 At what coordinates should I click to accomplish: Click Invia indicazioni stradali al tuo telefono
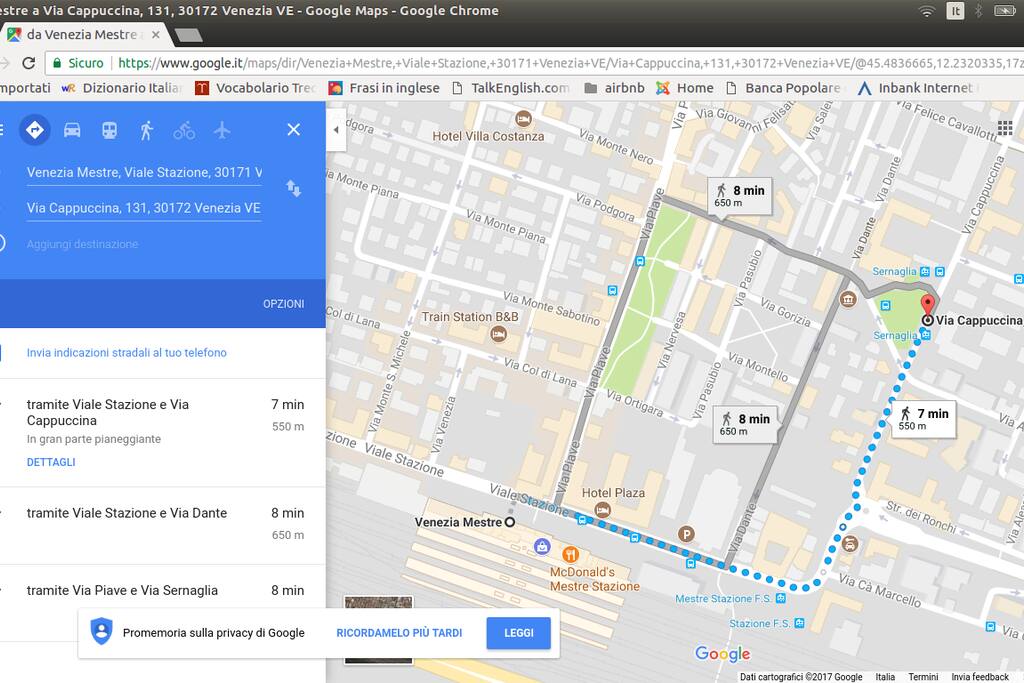tap(127, 353)
